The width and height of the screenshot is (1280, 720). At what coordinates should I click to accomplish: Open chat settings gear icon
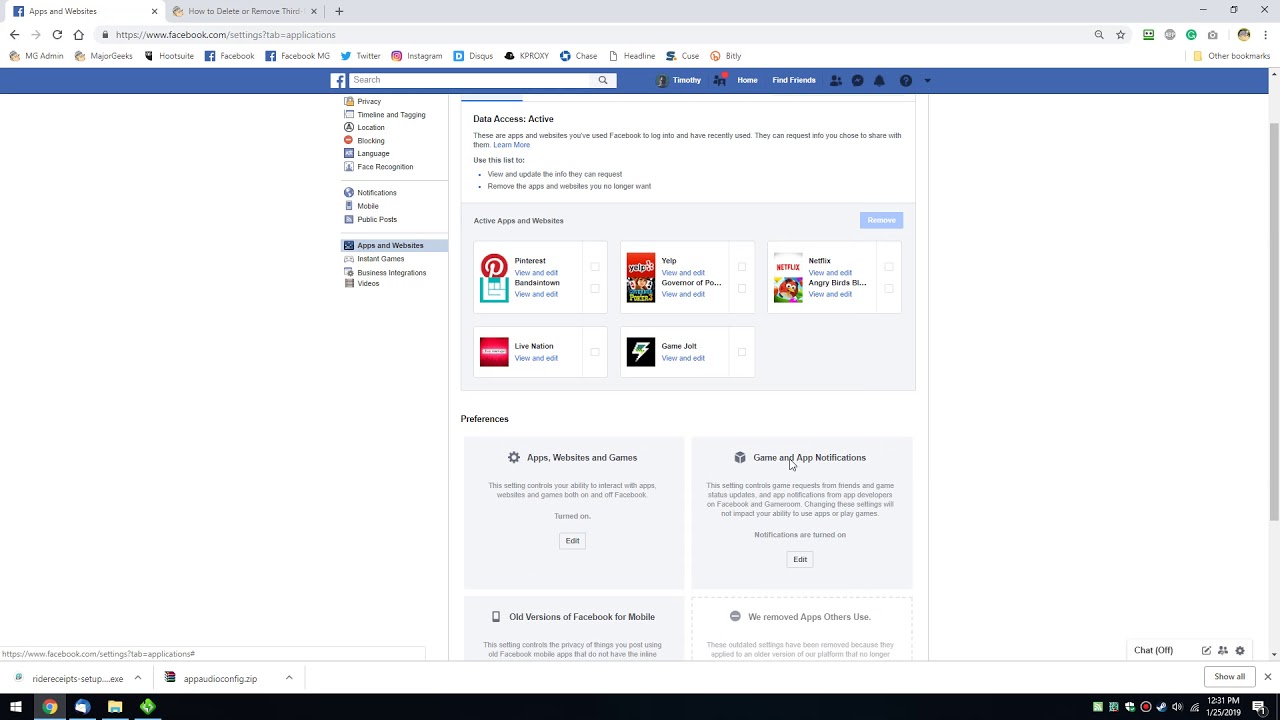pos(1240,650)
